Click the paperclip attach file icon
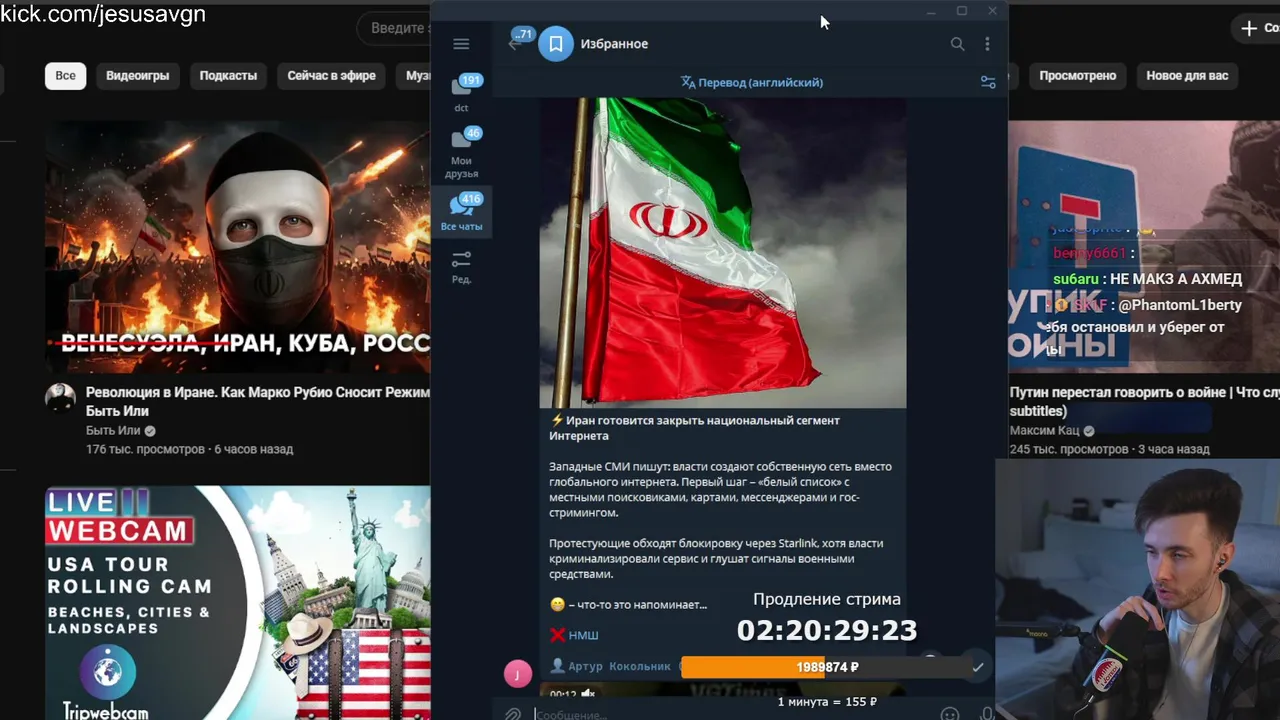 (x=512, y=714)
